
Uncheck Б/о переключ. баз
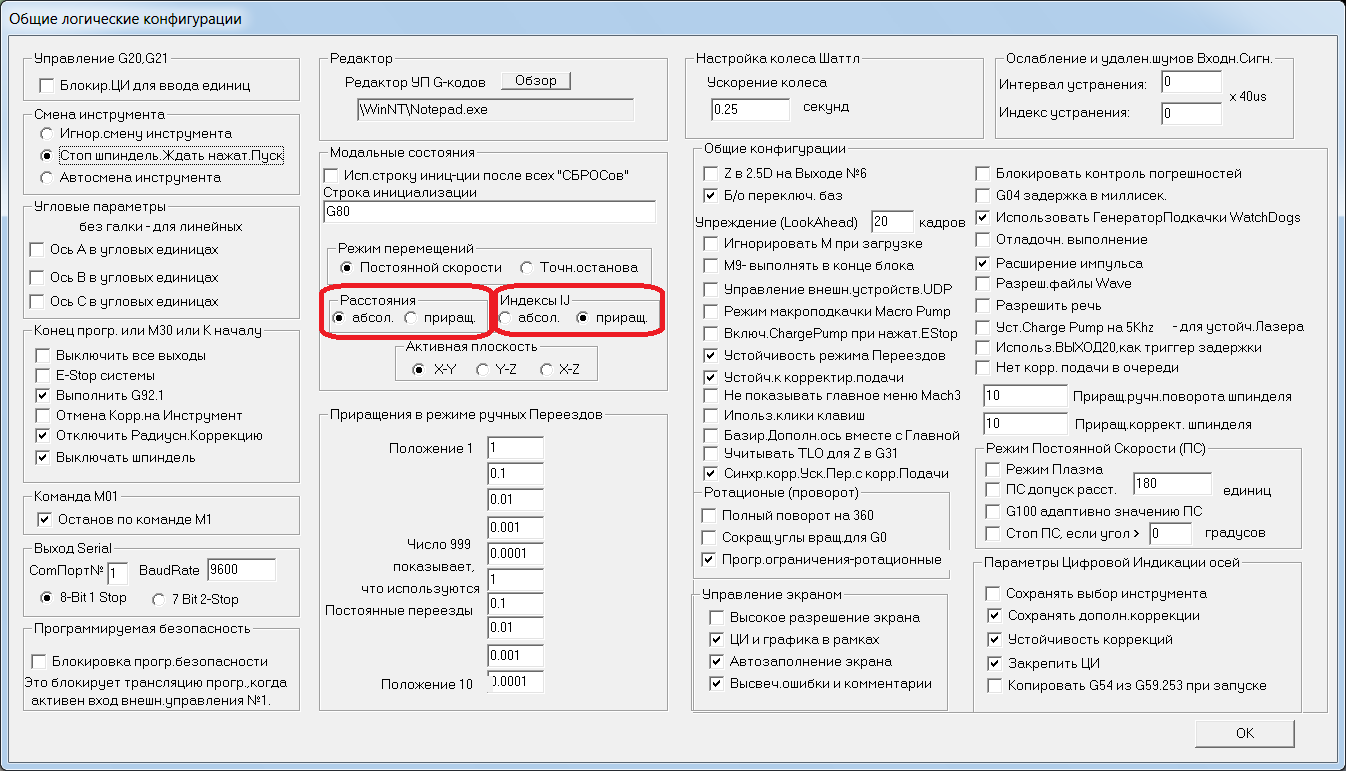(x=711, y=195)
